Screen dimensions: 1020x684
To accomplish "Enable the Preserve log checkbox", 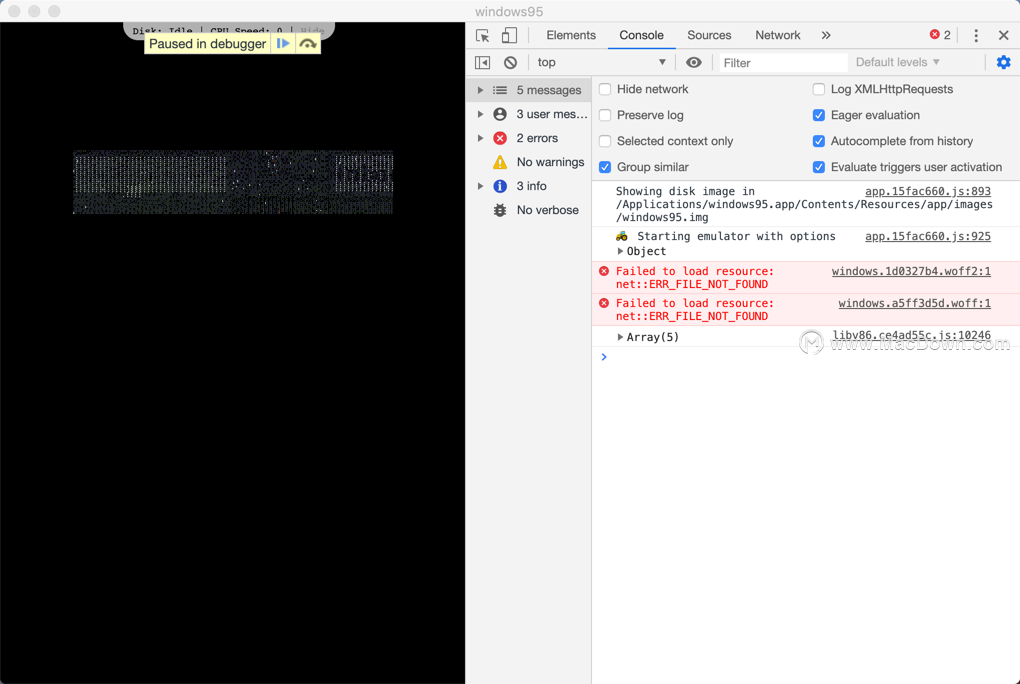I will [605, 115].
